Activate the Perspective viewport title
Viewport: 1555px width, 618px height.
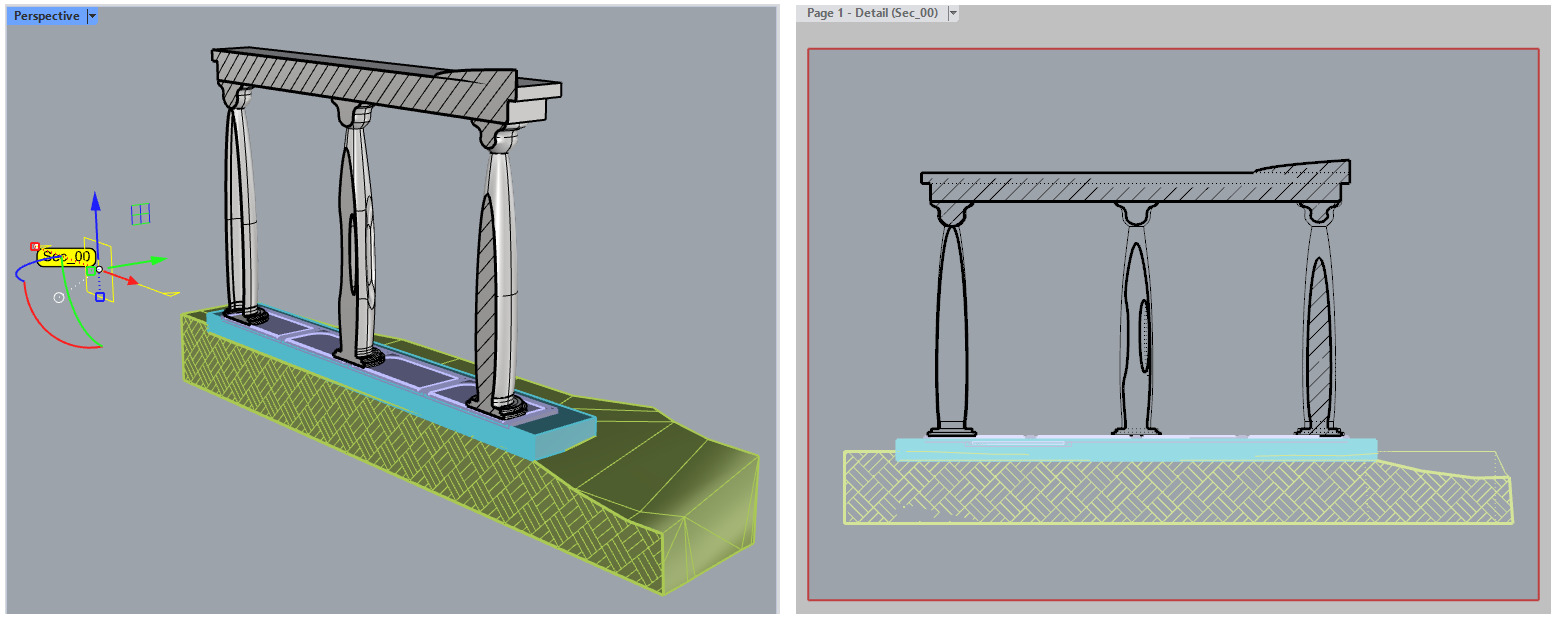(46, 16)
